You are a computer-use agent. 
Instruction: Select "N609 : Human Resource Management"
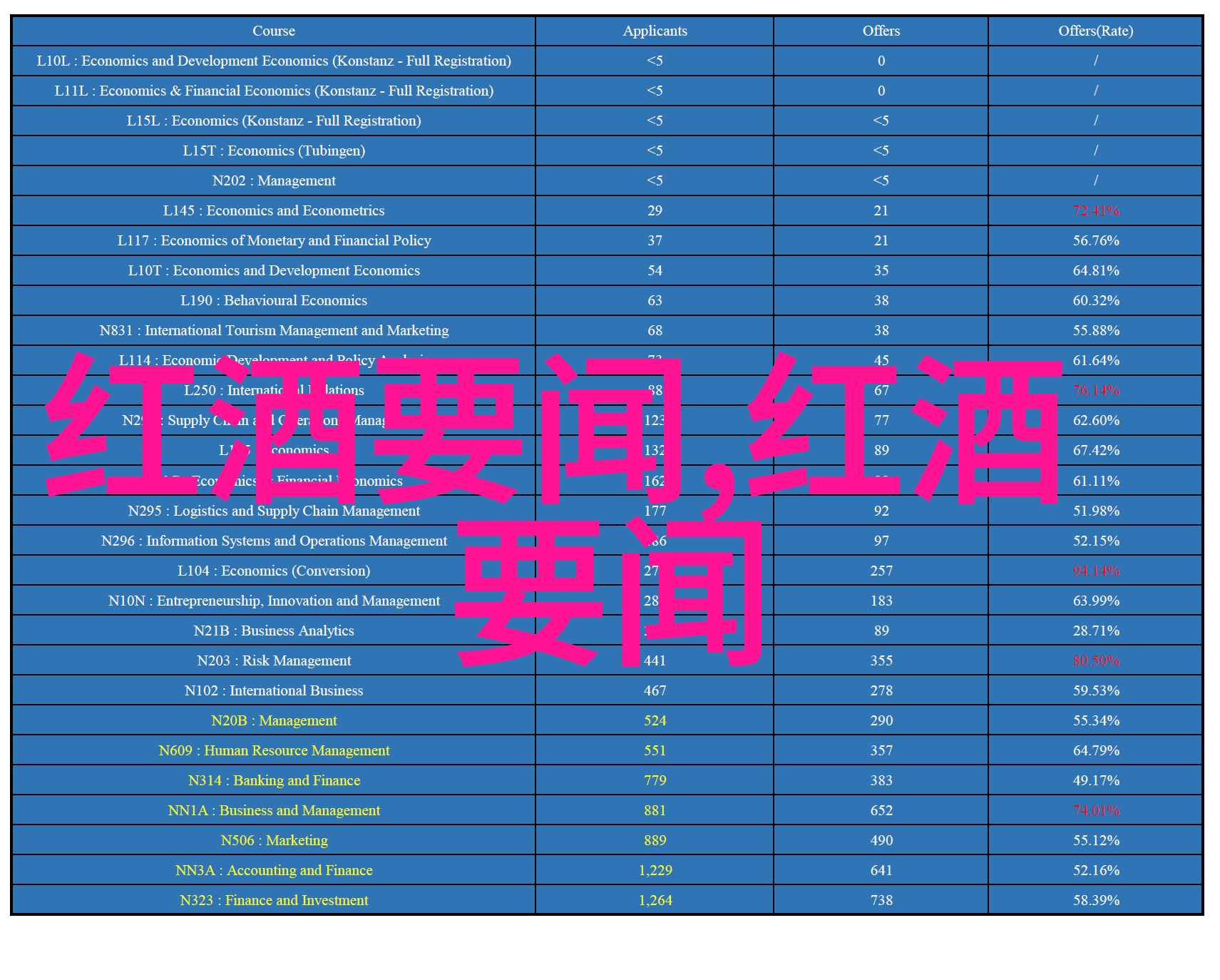click(x=274, y=750)
